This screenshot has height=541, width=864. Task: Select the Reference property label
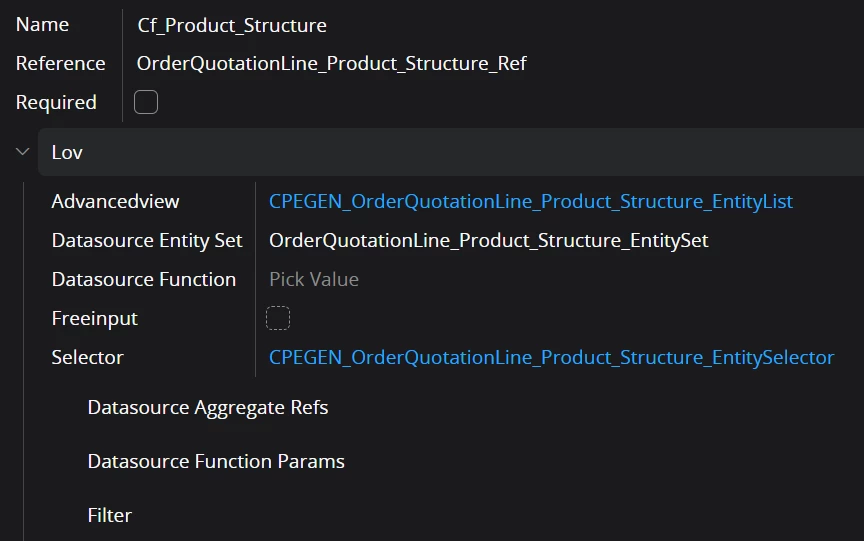(60, 63)
